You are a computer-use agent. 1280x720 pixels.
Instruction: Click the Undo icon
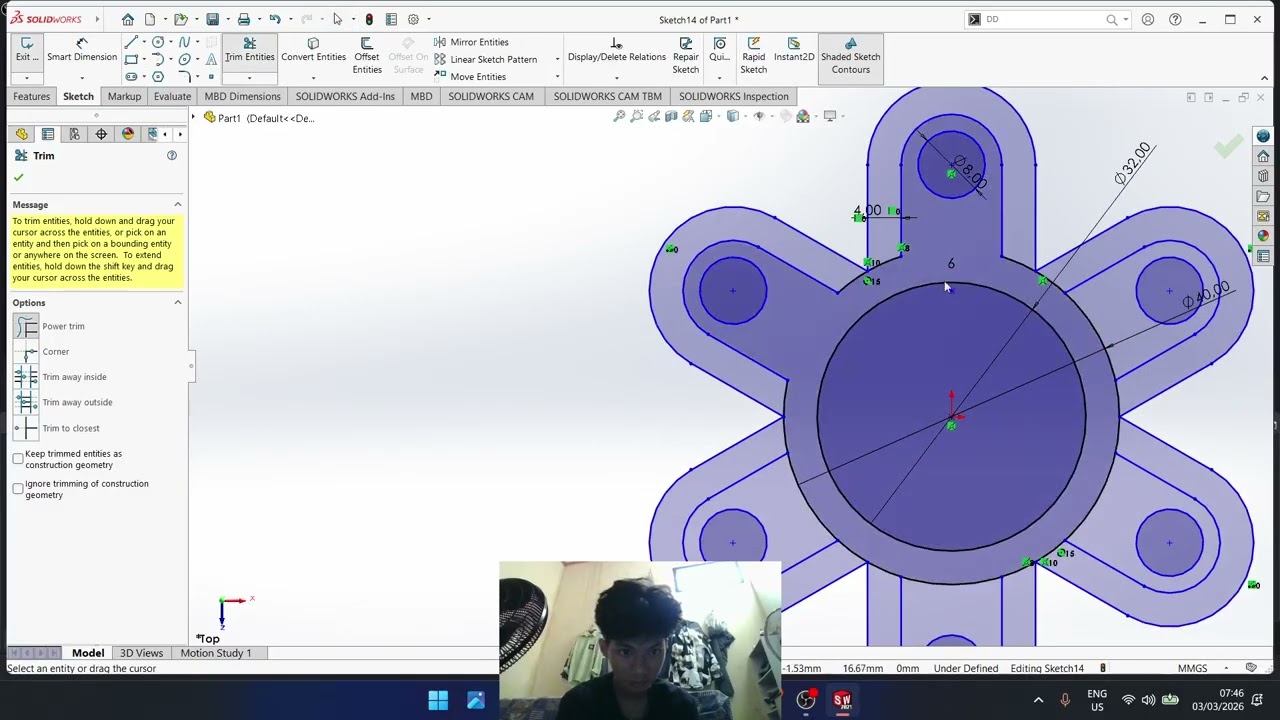pos(274,19)
